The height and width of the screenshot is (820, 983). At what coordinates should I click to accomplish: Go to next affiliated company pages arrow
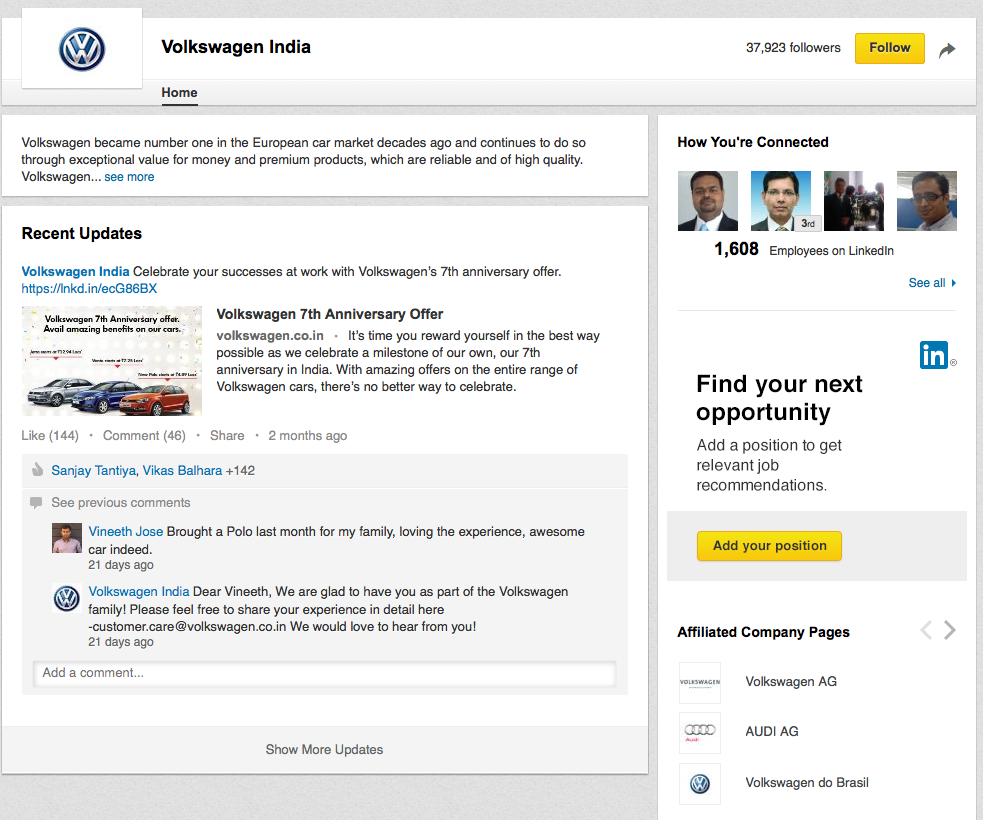click(950, 629)
